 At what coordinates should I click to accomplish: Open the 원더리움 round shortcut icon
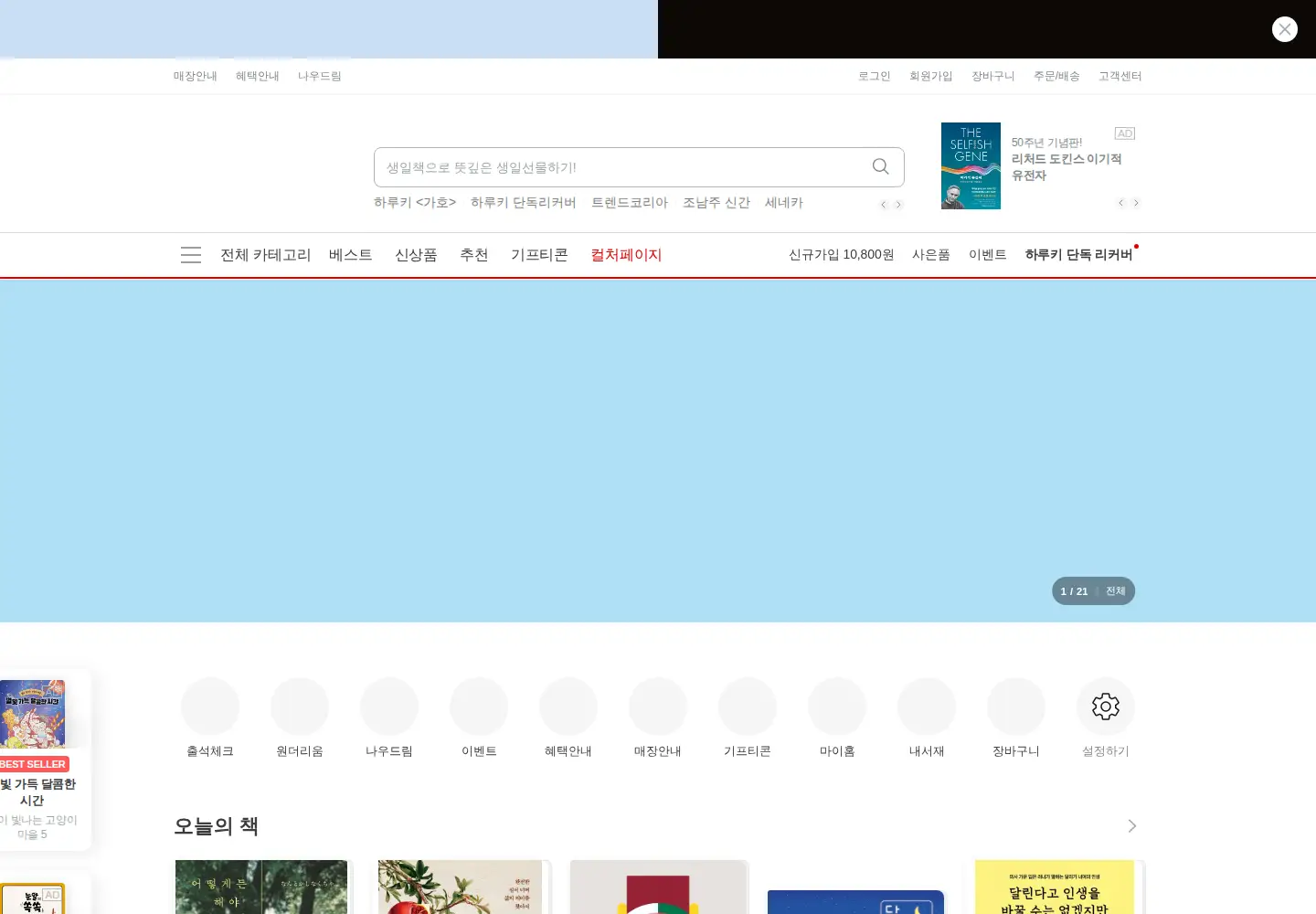300,707
